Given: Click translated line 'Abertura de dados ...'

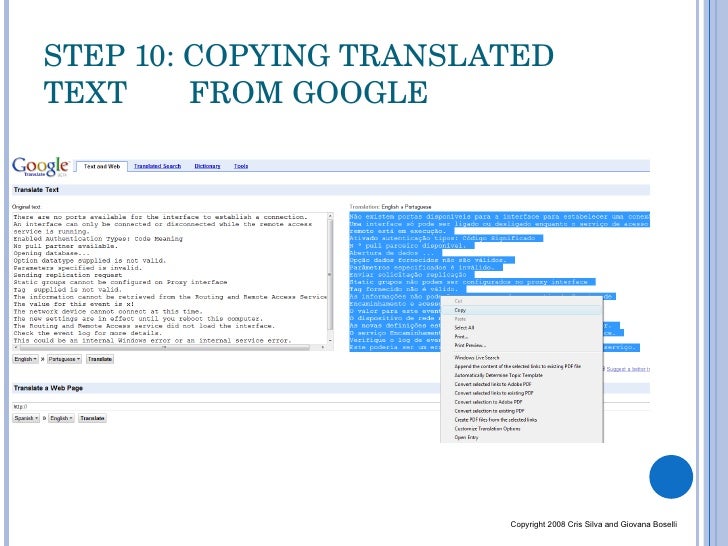Looking at the screenshot, I should click(x=393, y=253).
